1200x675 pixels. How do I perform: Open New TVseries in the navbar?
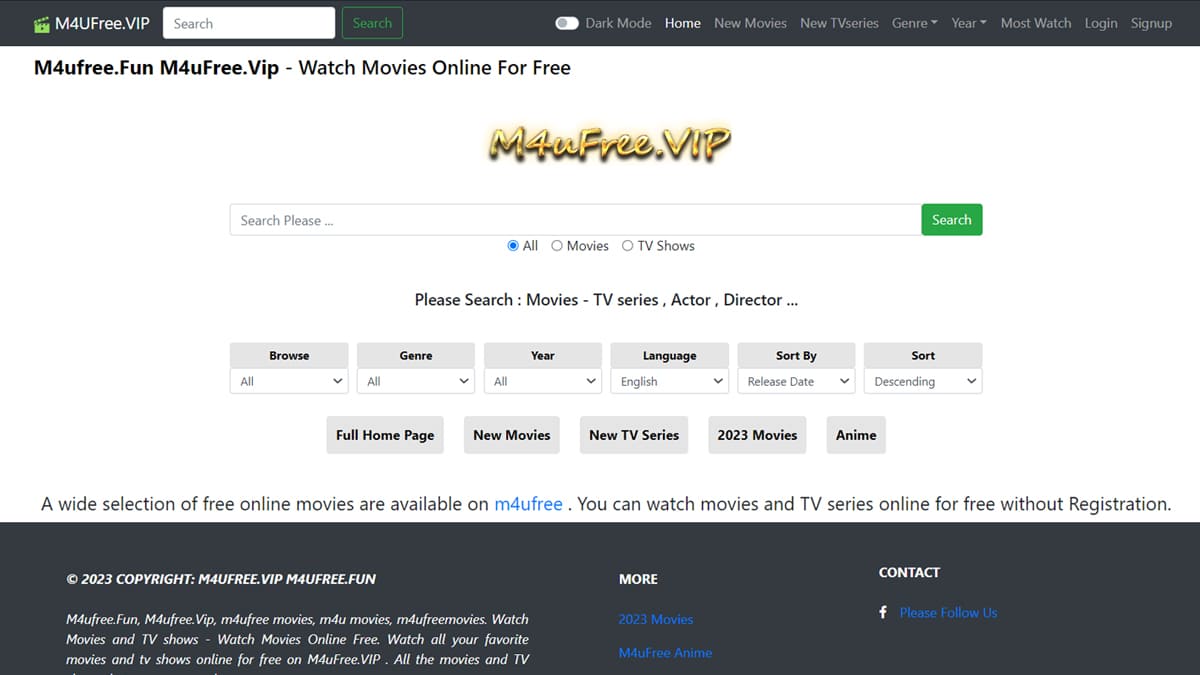[x=839, y=23]
